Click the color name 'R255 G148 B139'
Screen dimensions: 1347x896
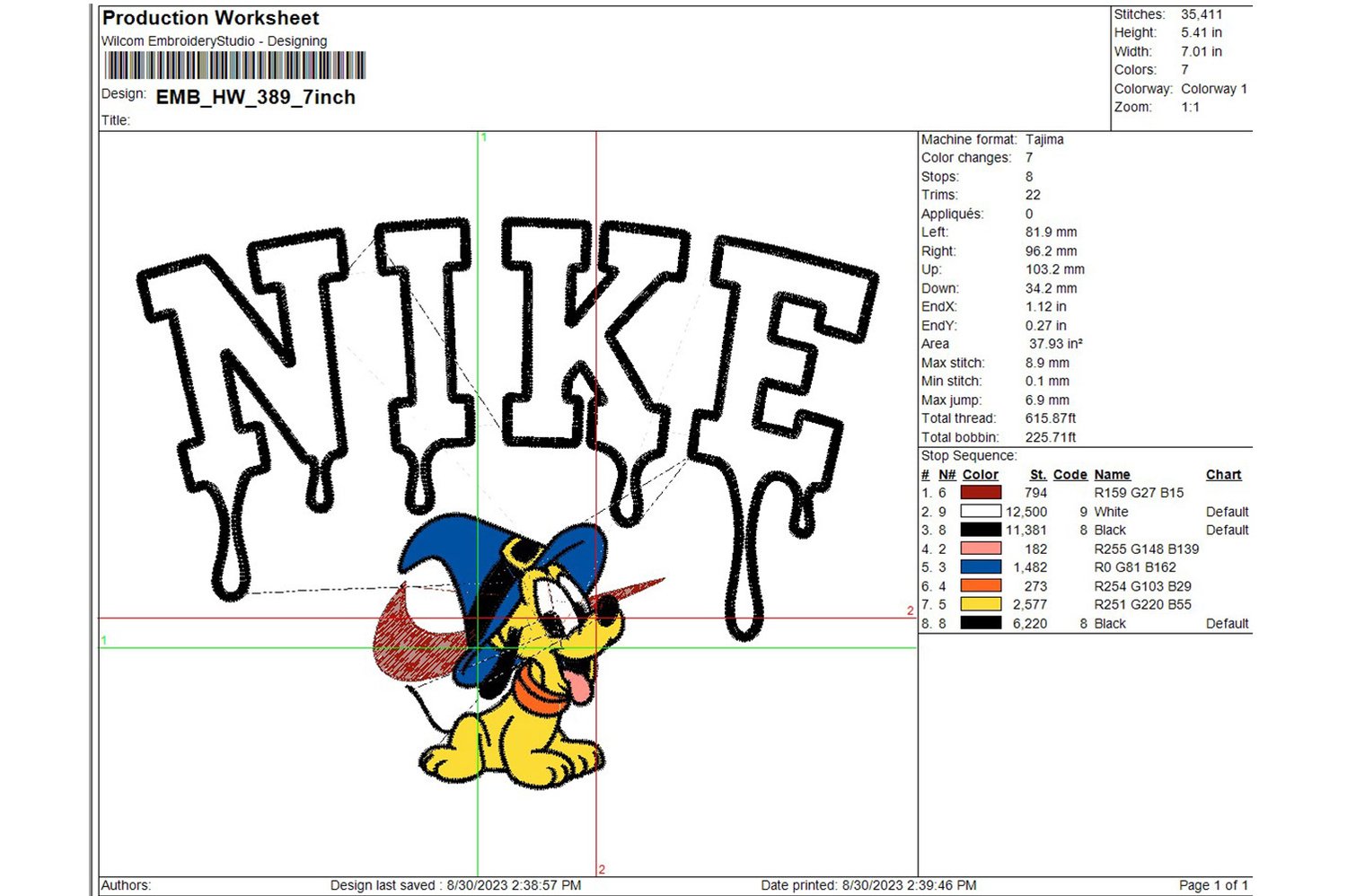[x=1147, y=549]
